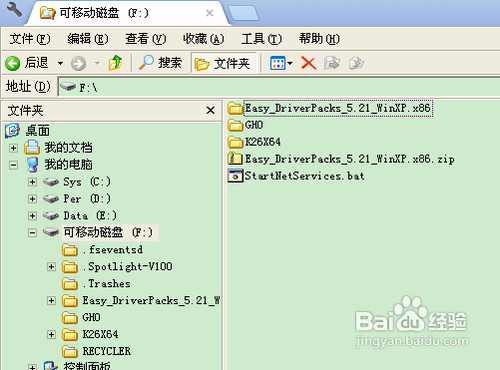The width and height of the screenshot is (500, 370).
Task: Open the 工具(T) menu
Action: 261,39
